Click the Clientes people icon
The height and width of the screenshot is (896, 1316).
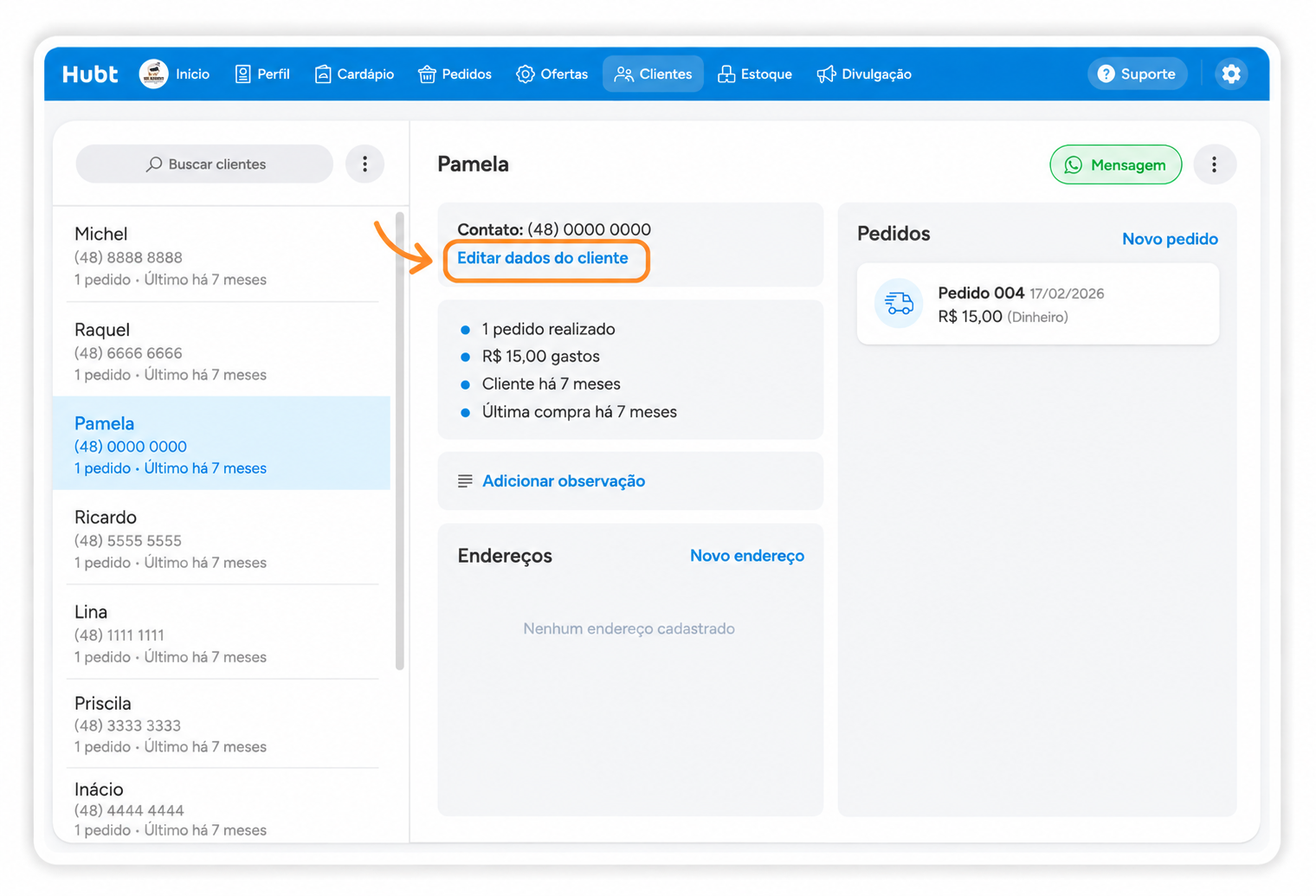(x=623, y=74)
